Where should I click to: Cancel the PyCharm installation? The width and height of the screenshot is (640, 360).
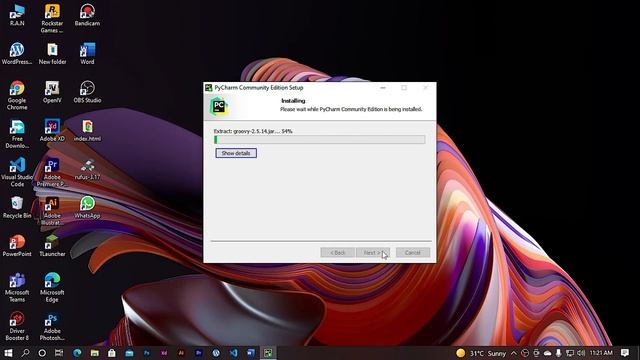pyautogui.click(x=413, y=253)
